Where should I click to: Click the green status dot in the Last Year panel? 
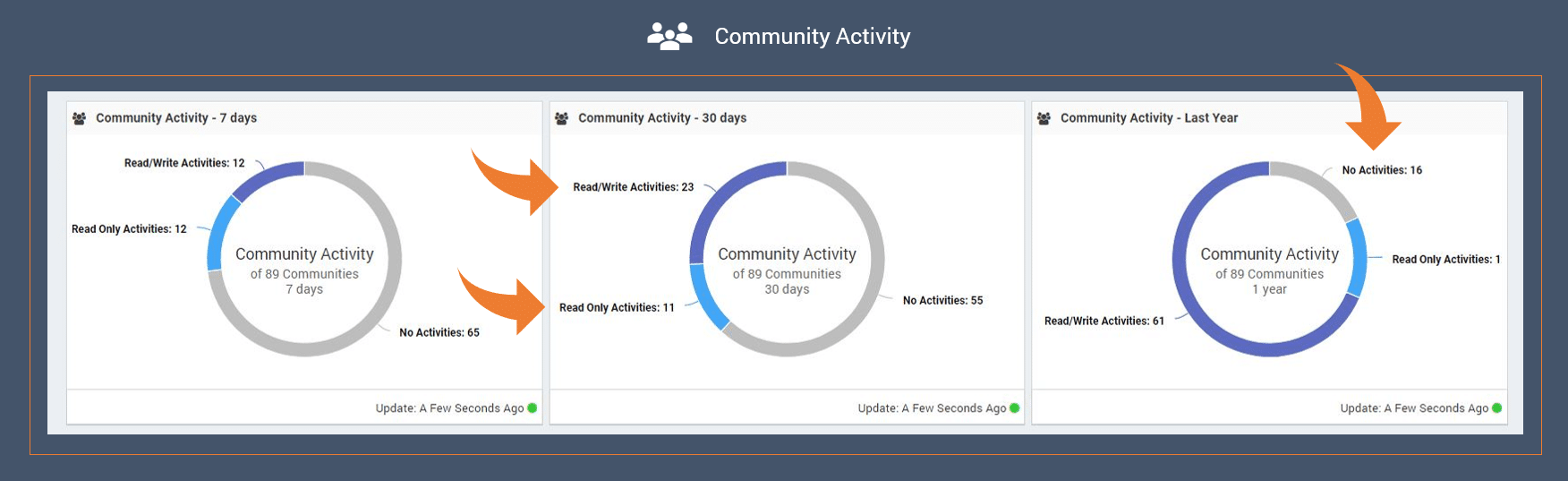tap(1497, 408)
